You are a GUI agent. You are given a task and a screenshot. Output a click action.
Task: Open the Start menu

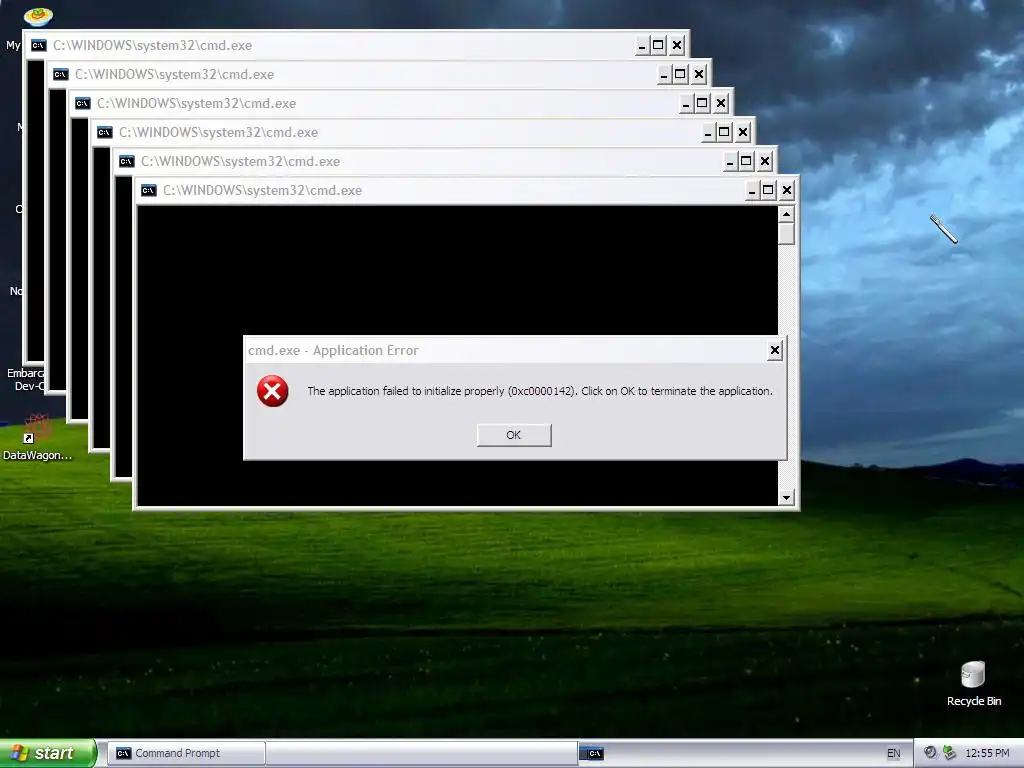point(48,753)
